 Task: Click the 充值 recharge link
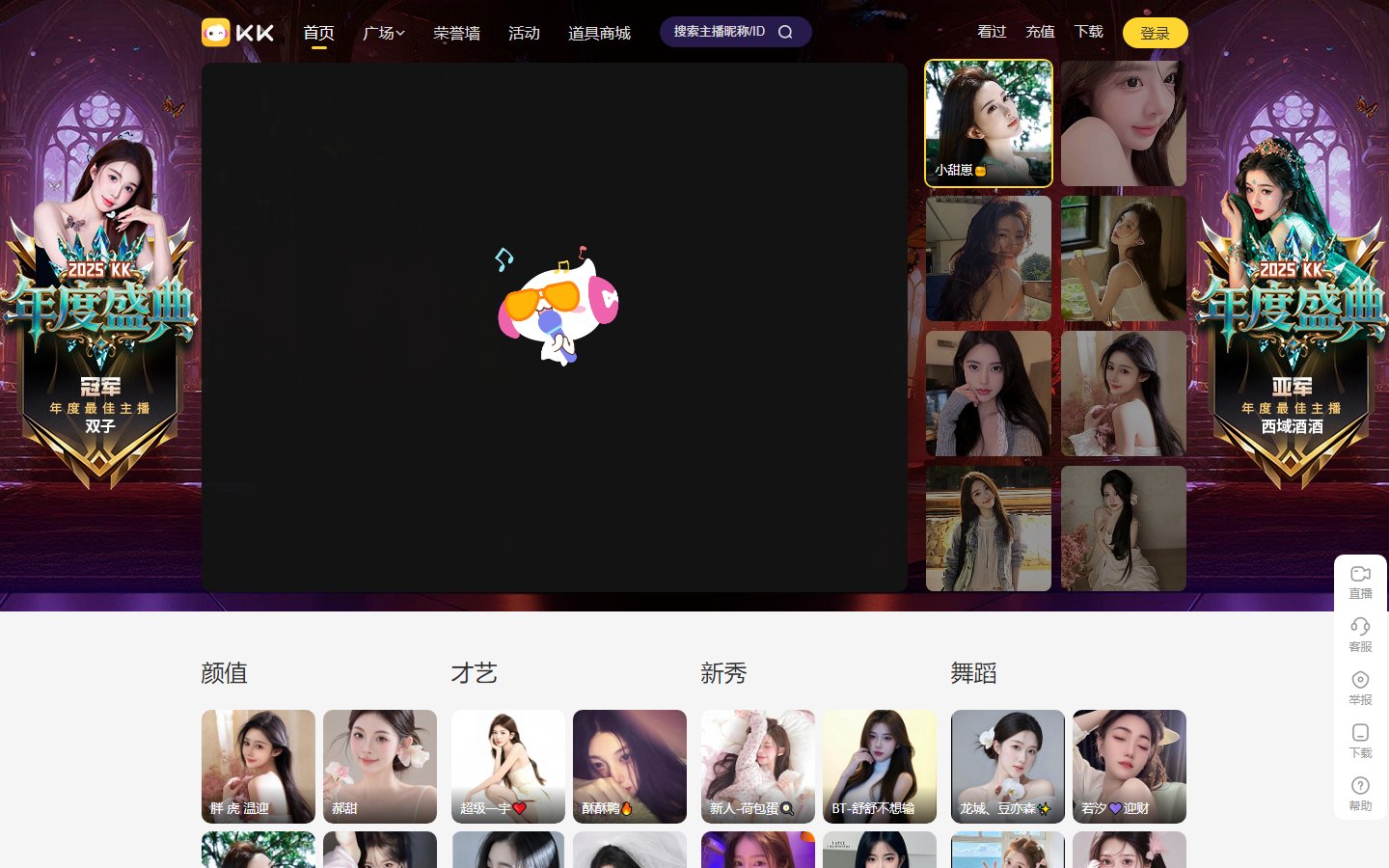pyautogui.click(x=1040, y=32)
